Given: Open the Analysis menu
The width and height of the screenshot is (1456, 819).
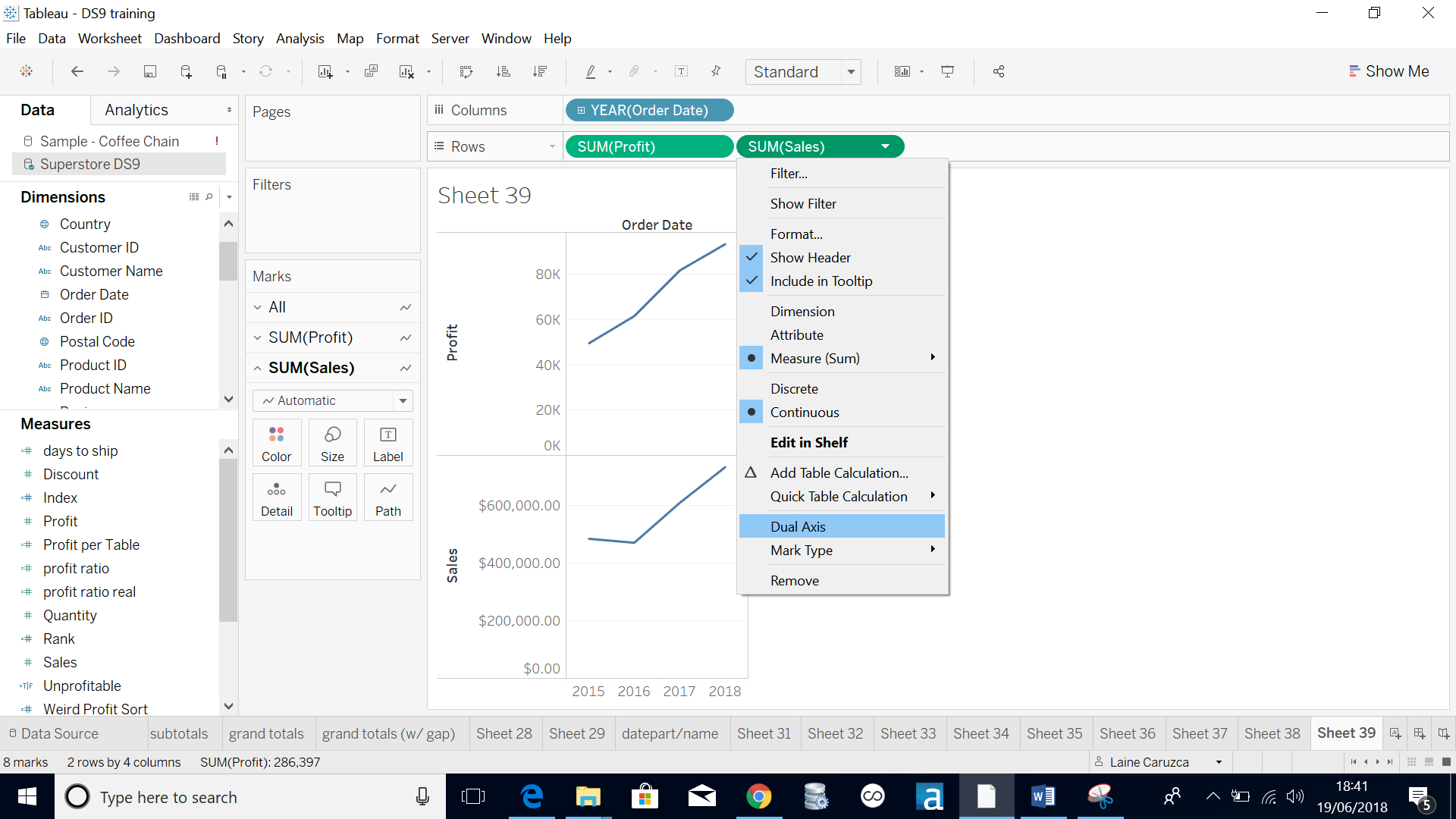Looking at the screenshot, I should pos(300,39).
